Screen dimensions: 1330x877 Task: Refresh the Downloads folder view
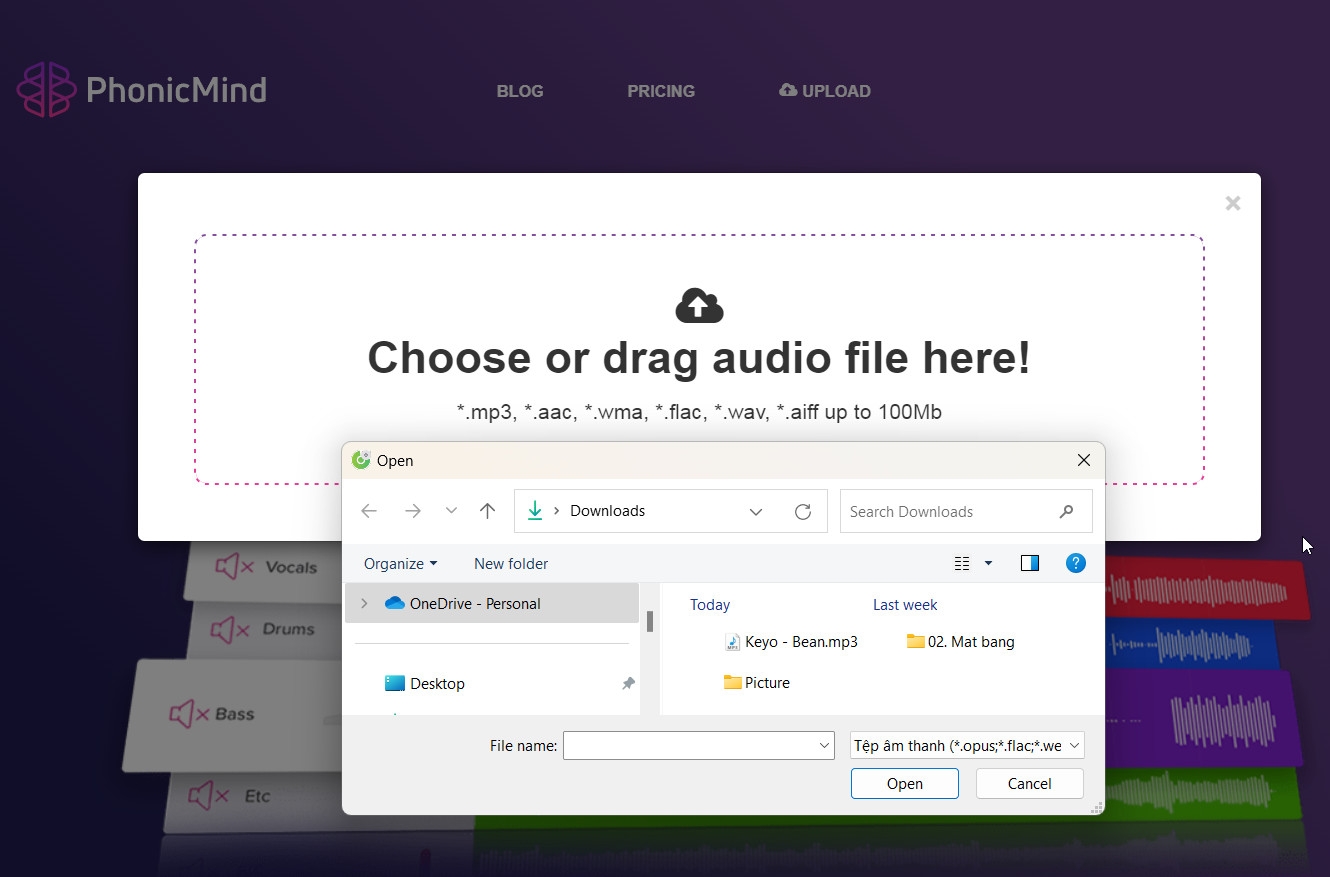803,512
